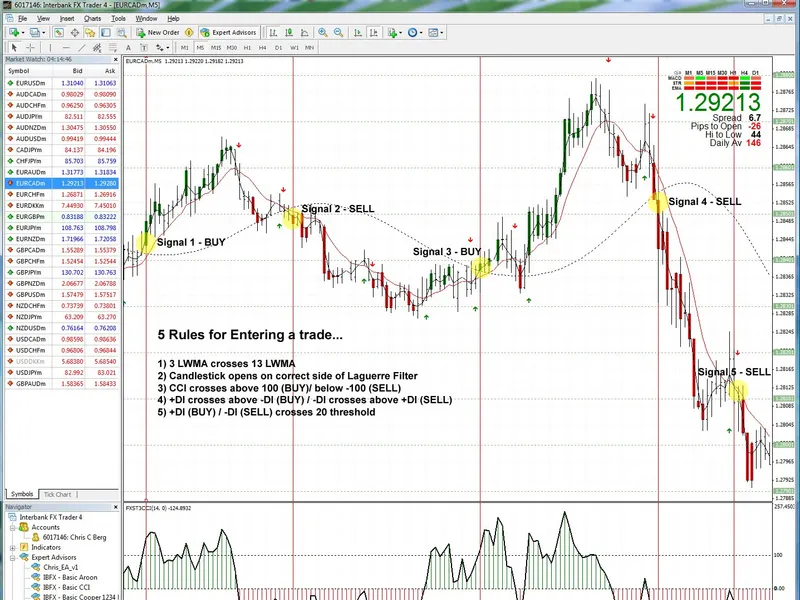
Task: Click the yellow diamond info icon
Action: [x=189, y=33]
